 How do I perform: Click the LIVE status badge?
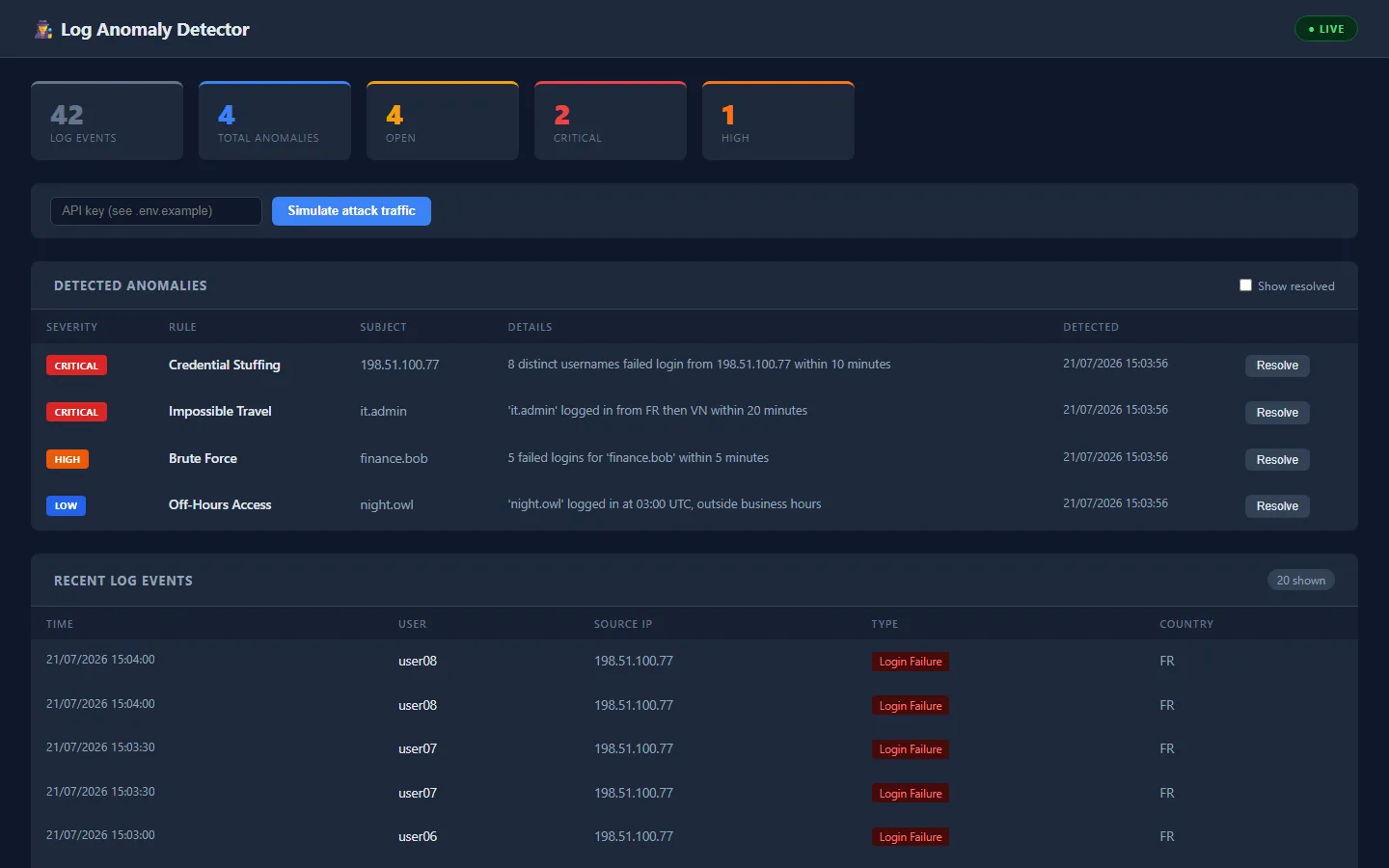pyautogui.click(x=1325, y=29)
